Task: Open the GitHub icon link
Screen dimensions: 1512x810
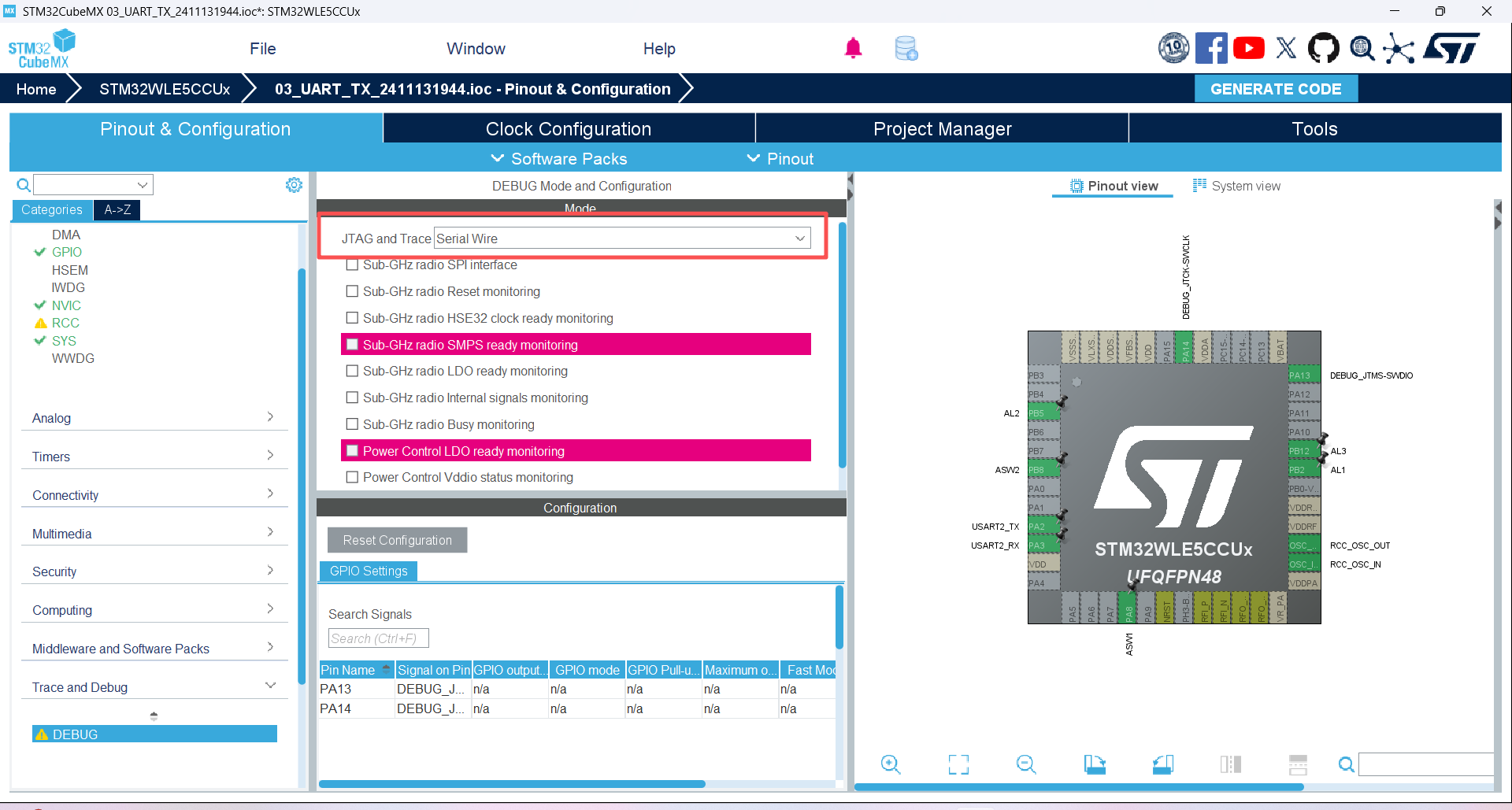Action: [x=1323, y=48]
